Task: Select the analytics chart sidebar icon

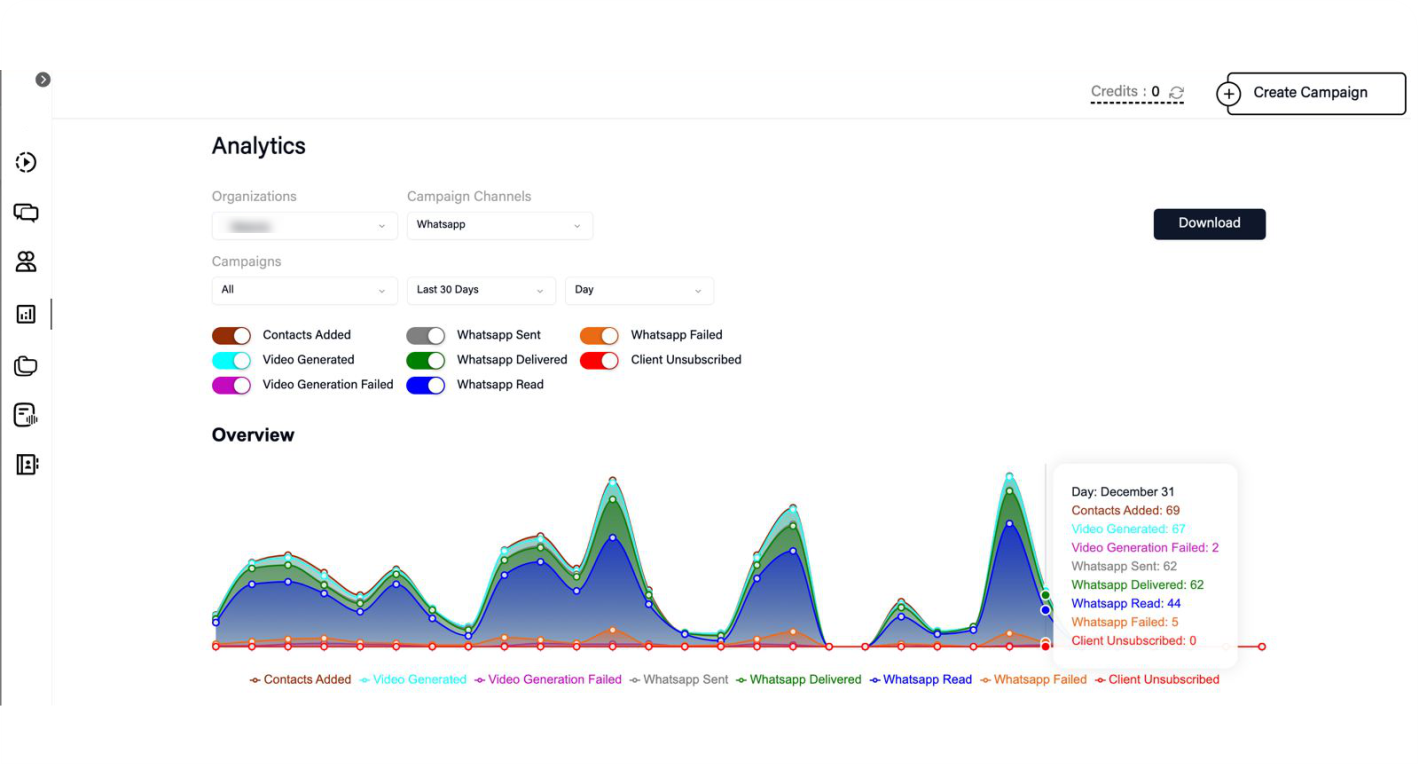Action: pos(26,314)
